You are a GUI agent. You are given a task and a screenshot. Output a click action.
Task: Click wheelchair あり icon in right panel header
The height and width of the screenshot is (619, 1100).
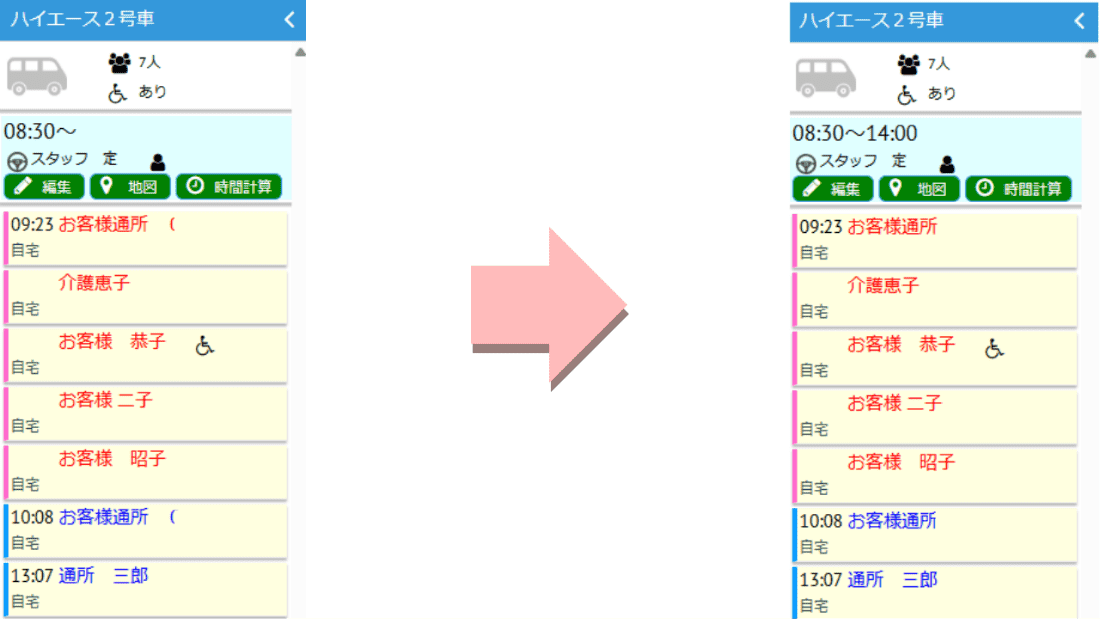point(906,94)
